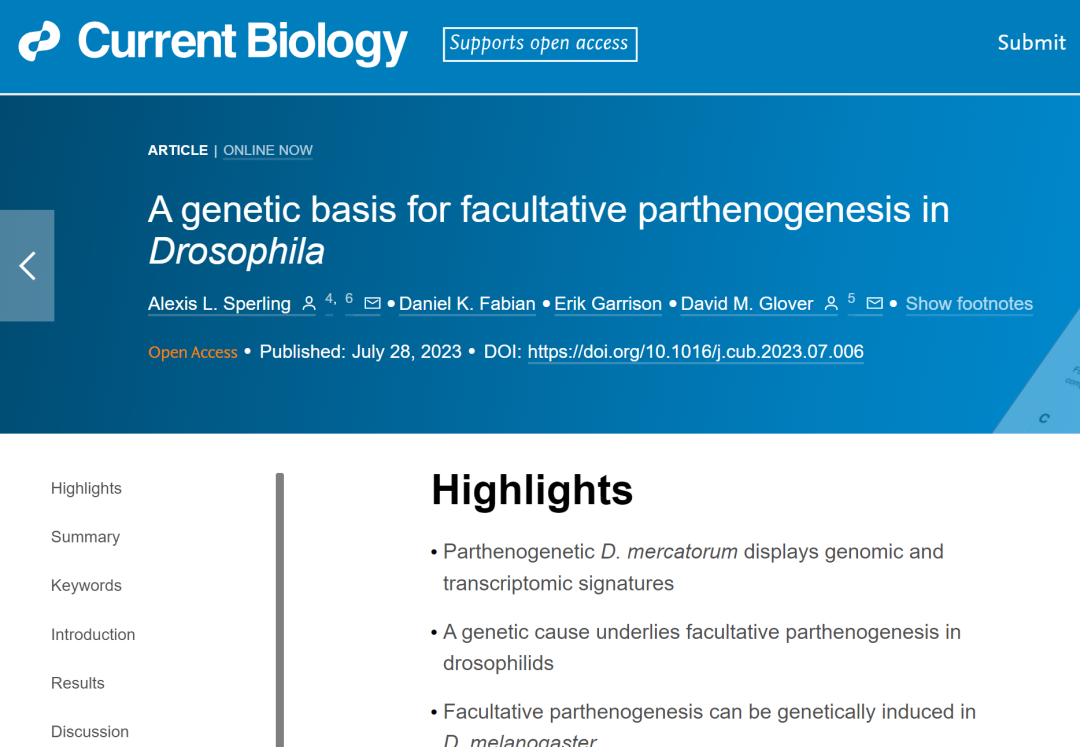Open footnote 4 for Alexis Sperling
Viewport: 1080px width, 747px height.
(x=329, y=299)
